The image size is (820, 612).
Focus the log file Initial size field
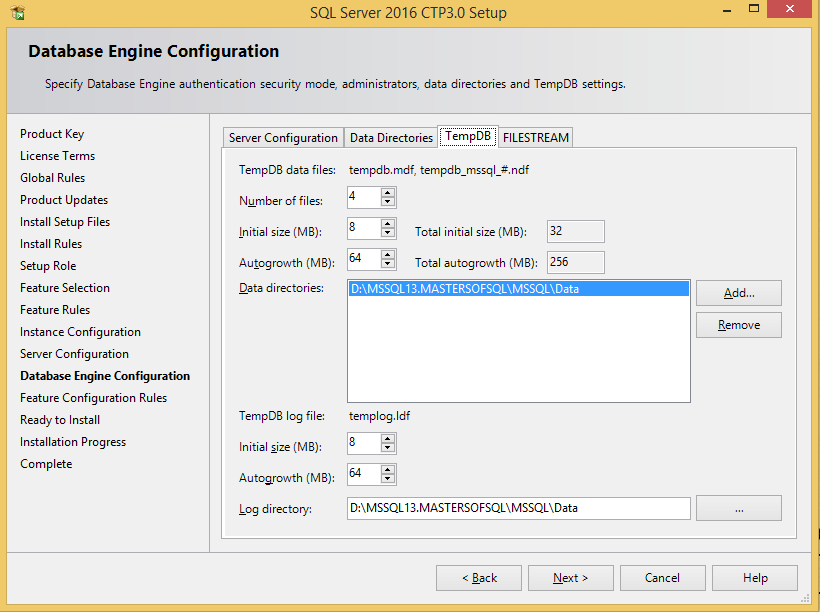tap(364, 443)
